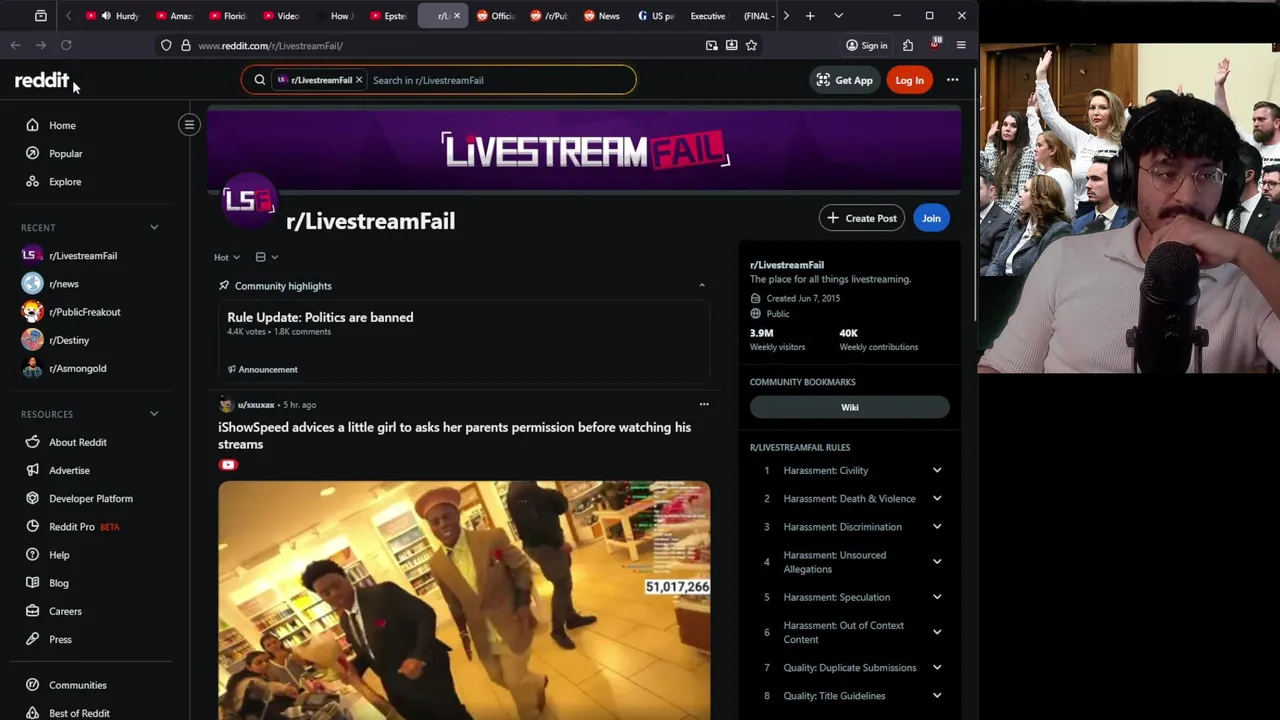Click the Log In button
The height and width of the screenshot is (720, 1280).
coord(909,80)
